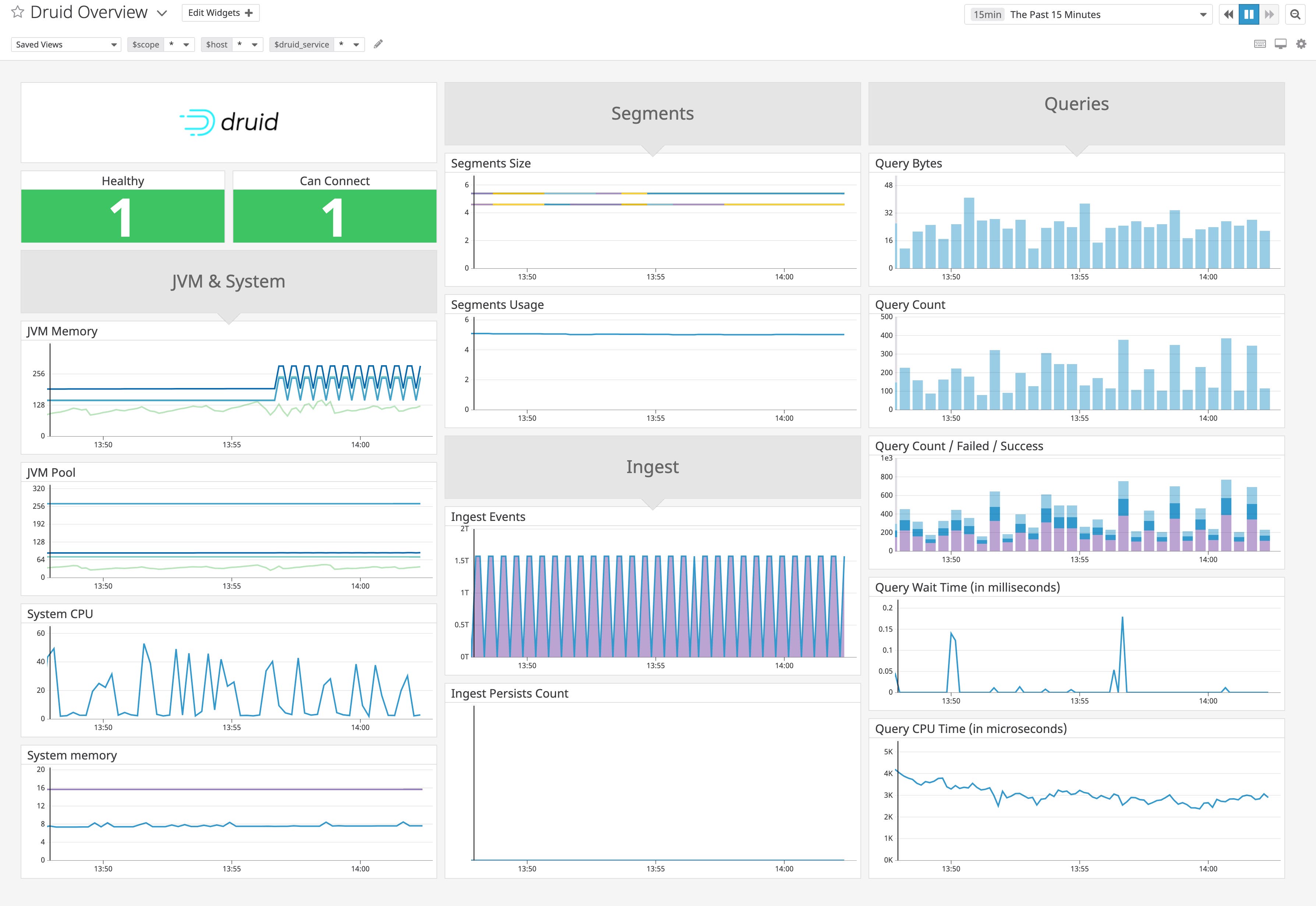The image size is (1316, 906).
Task: Click the star to favorite the dashboard
Action: point(17,12)
